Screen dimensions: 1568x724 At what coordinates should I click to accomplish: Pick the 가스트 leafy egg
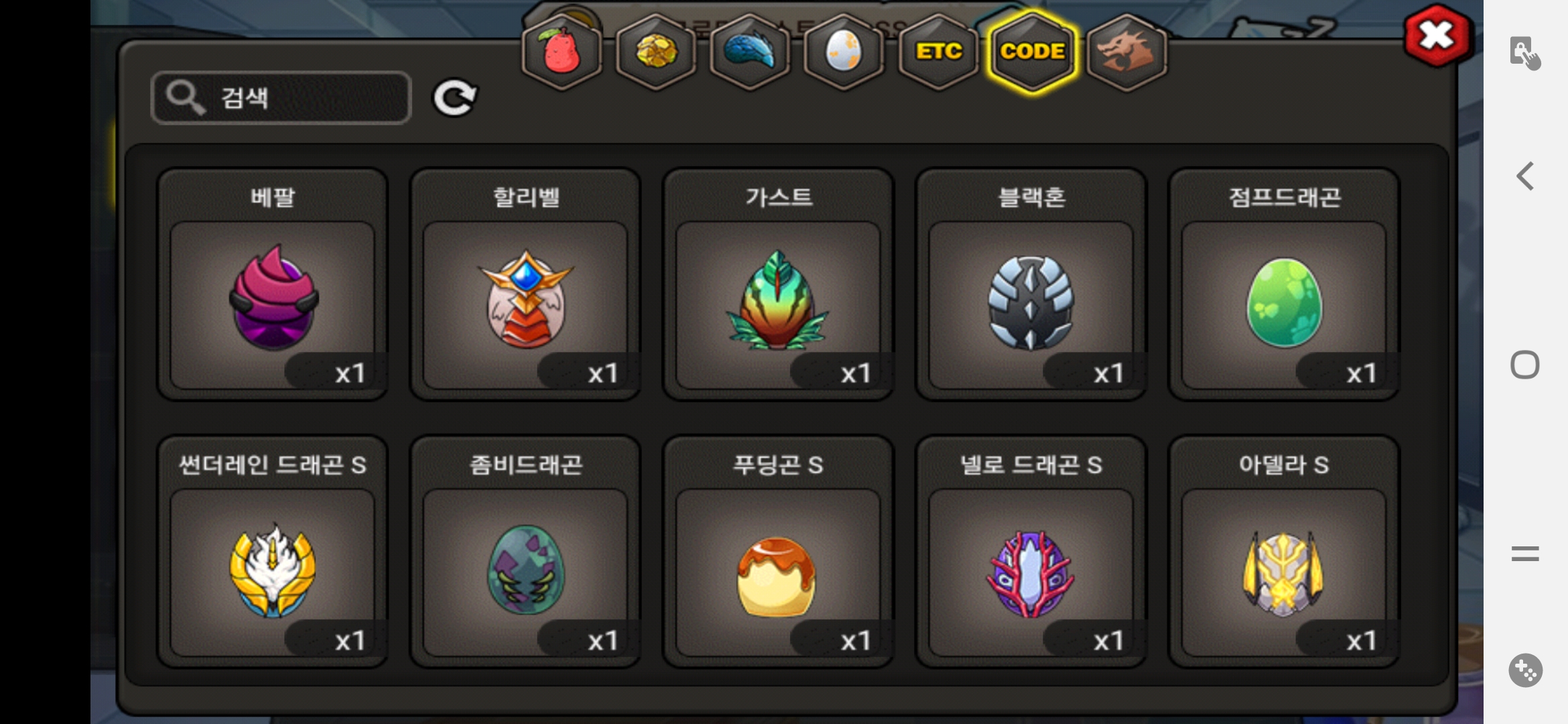(778, 284)
